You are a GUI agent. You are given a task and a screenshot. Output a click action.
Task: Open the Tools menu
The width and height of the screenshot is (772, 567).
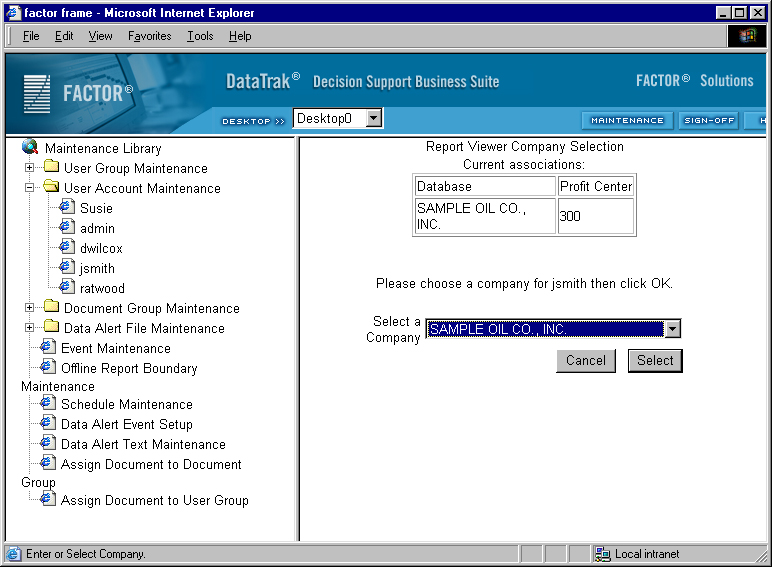pos(200,36)
